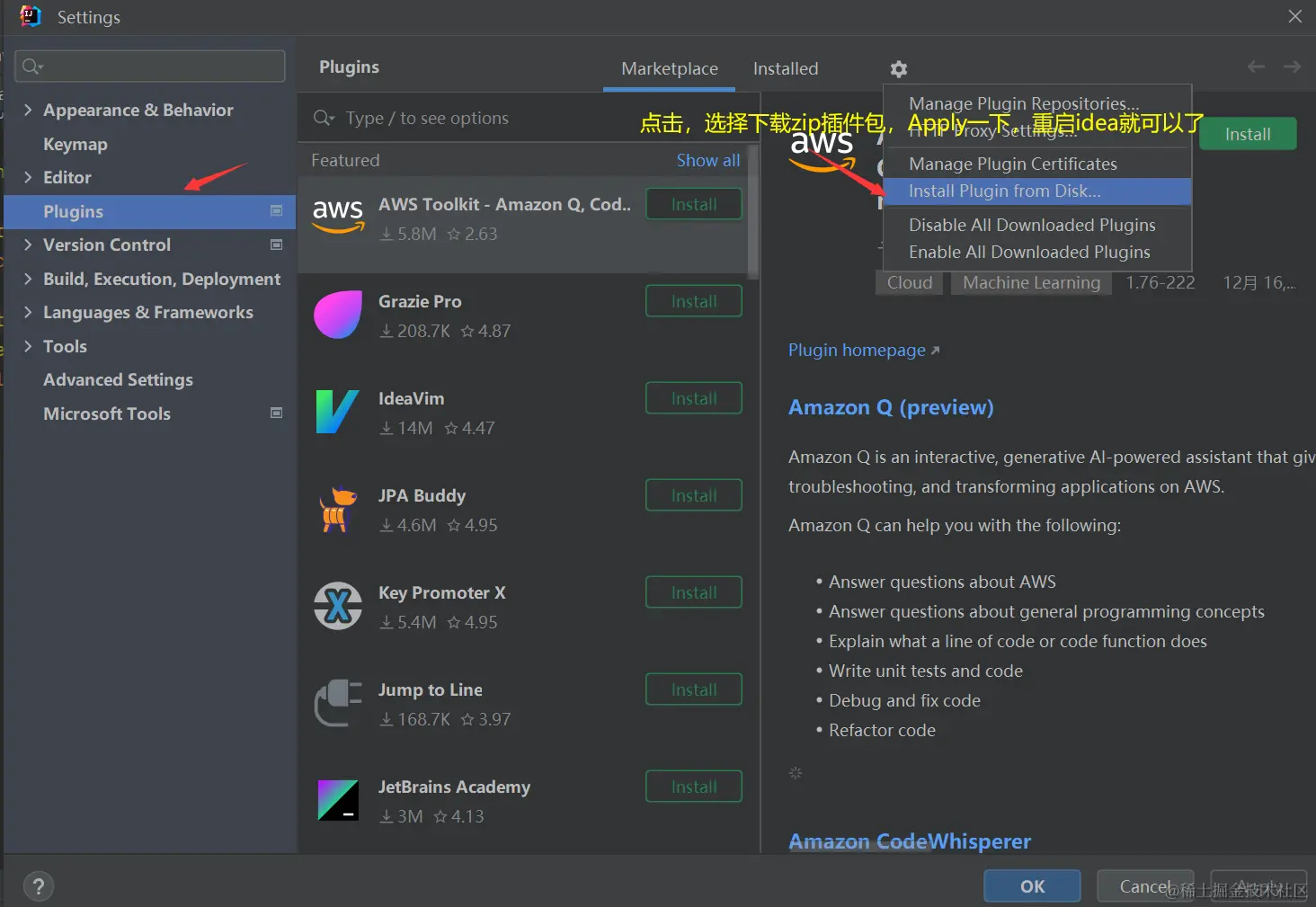Screen dimensions: 1316x907
Task: Click the Plugins row project-level icon
Action: click(277, 210)
